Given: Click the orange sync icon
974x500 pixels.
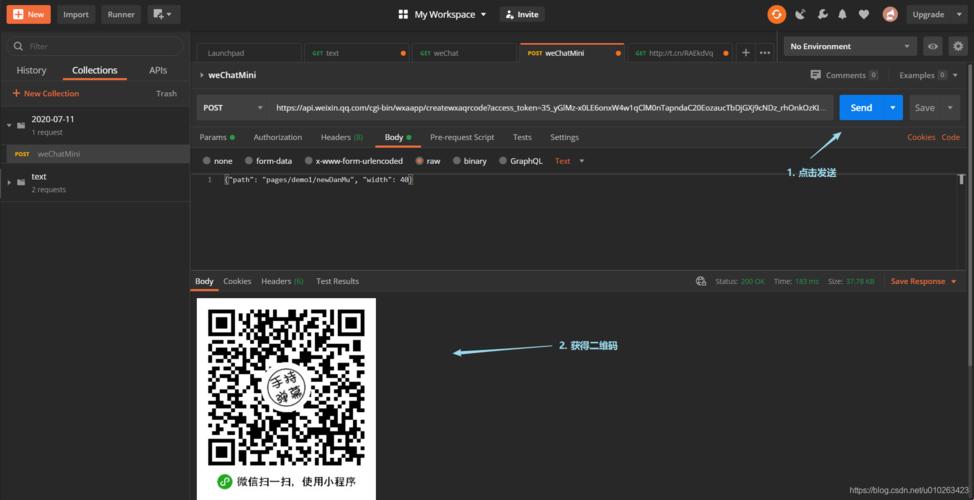Looking at the screenshot, I should tap(776, 14).
